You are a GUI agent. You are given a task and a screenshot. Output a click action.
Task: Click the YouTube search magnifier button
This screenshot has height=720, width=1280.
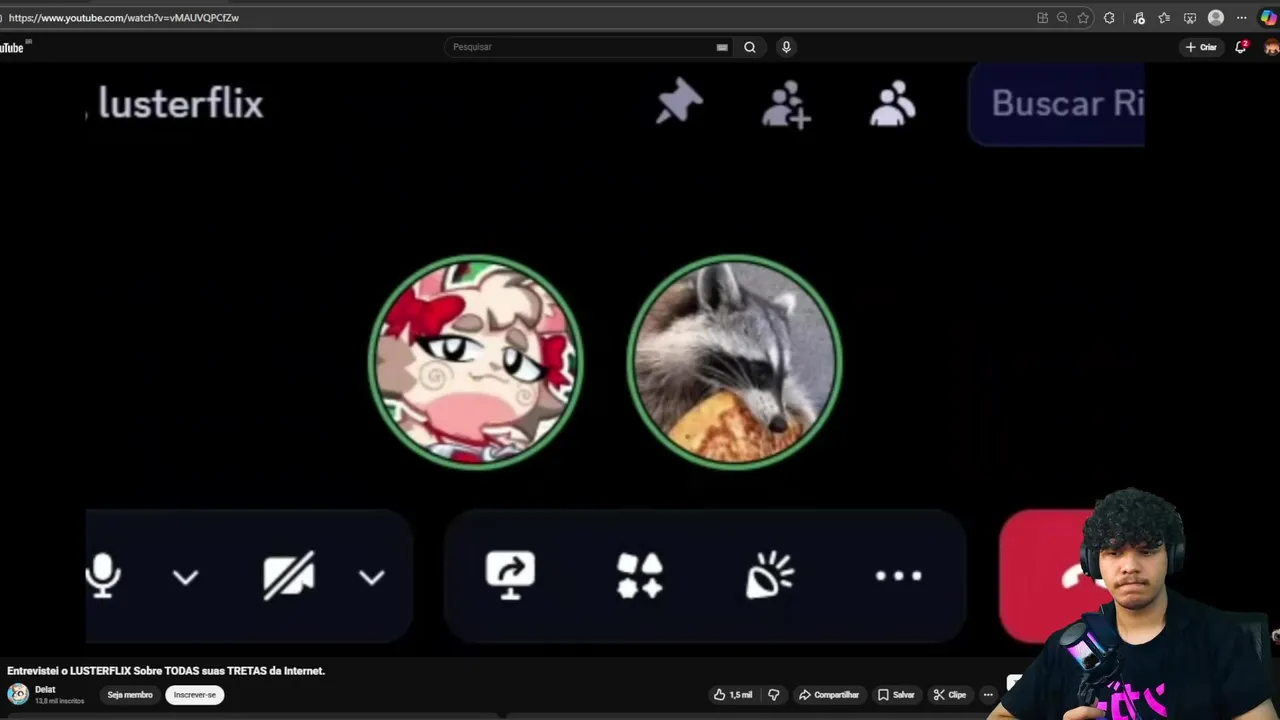click(750, 47)
